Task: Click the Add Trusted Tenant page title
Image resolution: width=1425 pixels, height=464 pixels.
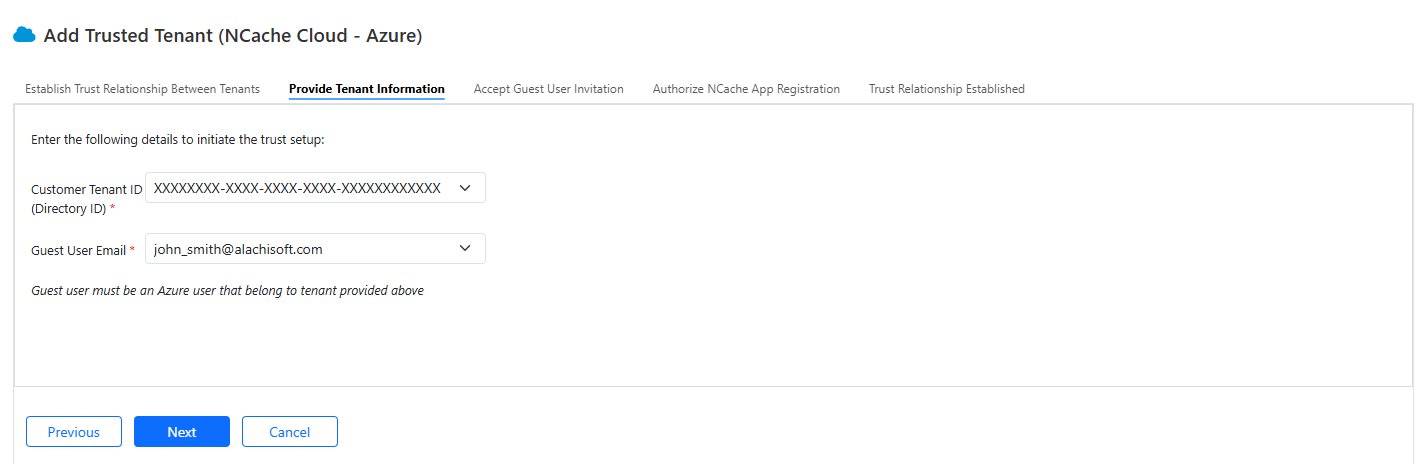Action: (x=233, y=36)
